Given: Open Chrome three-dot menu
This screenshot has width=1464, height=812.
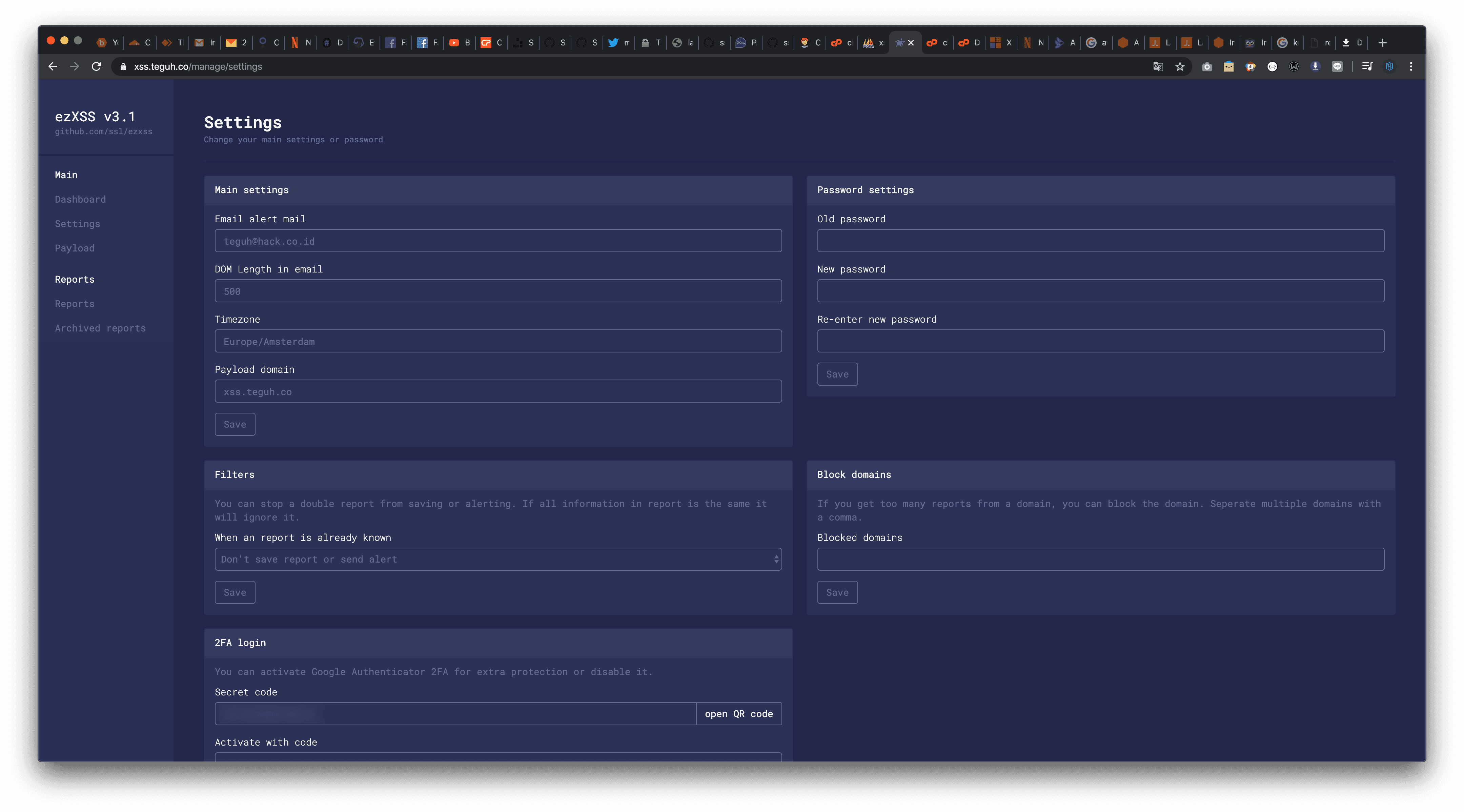Looking at the screenshot, I should 1410,66.
